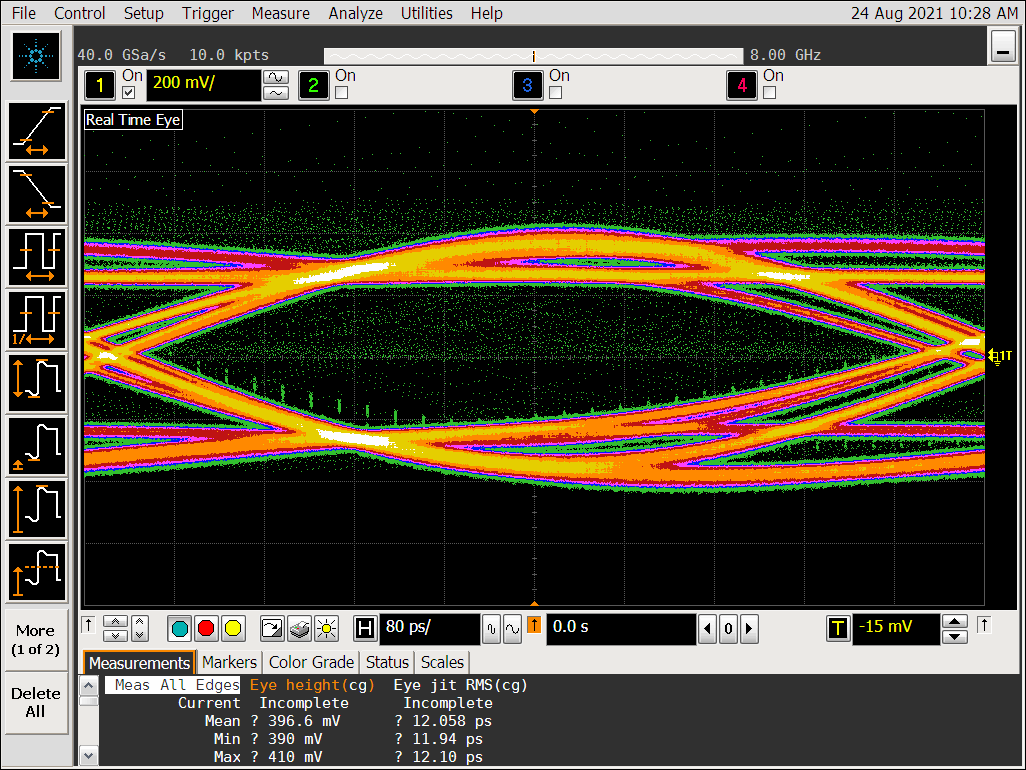Screen dimensions: 1026x770
Task: Click the 0.0 s horizontal position field
Action: (621, 629)
